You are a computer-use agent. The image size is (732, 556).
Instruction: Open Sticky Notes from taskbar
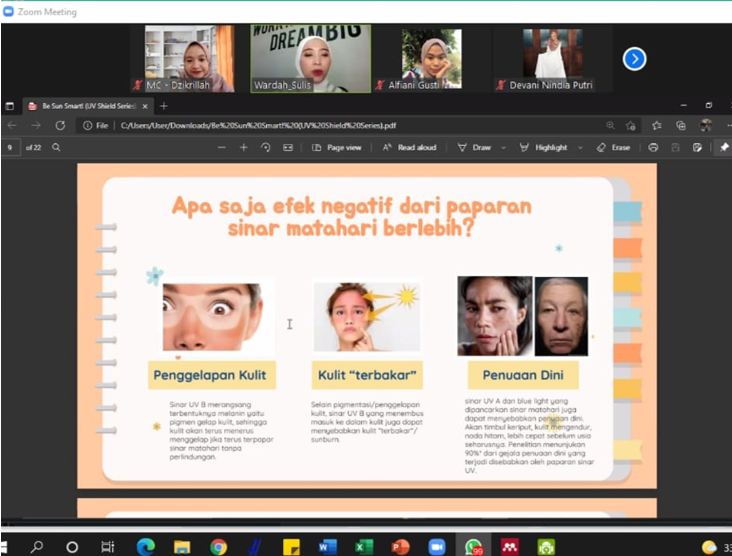pyautogui.click(x=291, y=547)
